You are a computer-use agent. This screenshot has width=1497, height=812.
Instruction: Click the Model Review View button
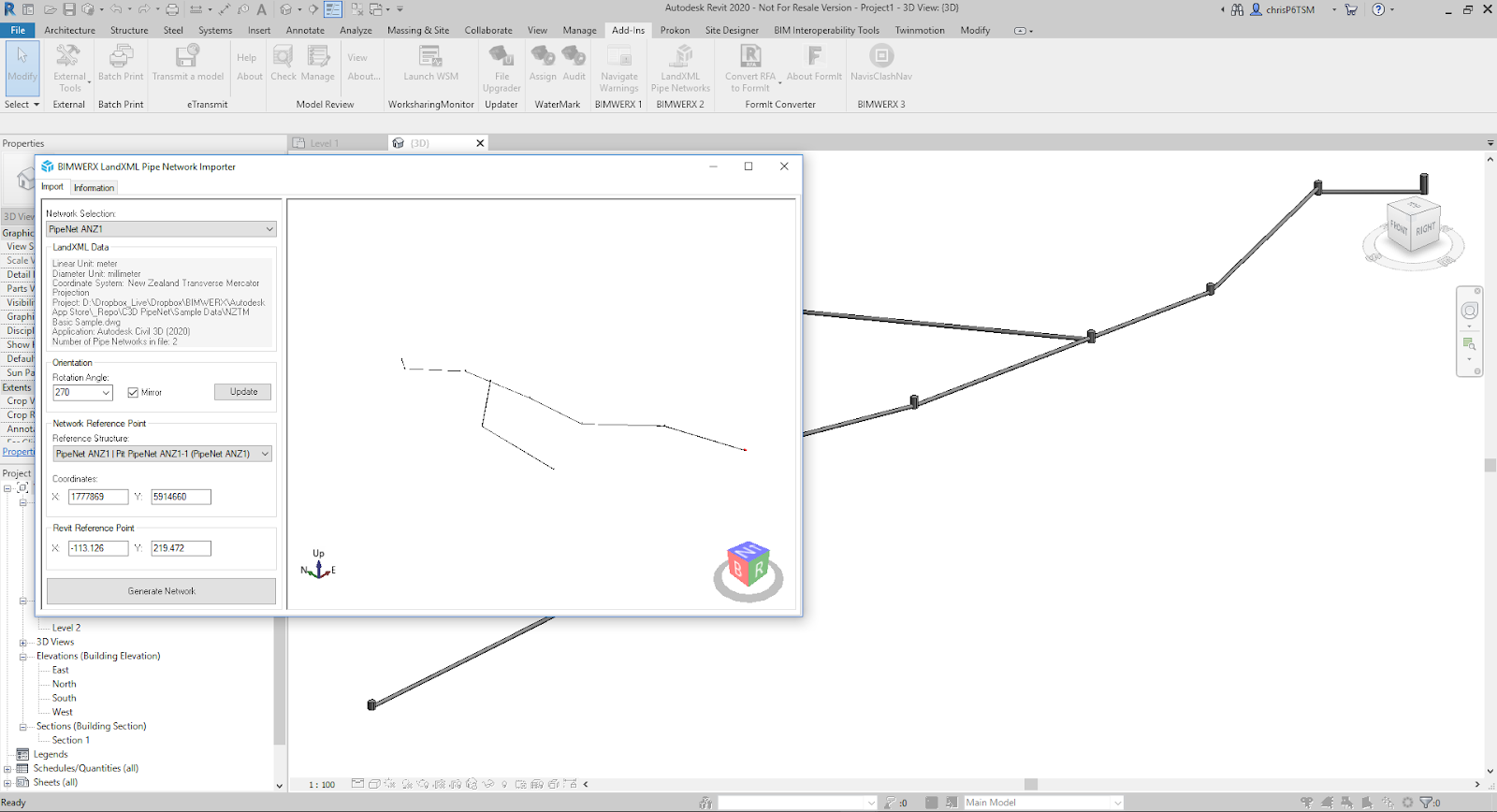click(357, 58)
